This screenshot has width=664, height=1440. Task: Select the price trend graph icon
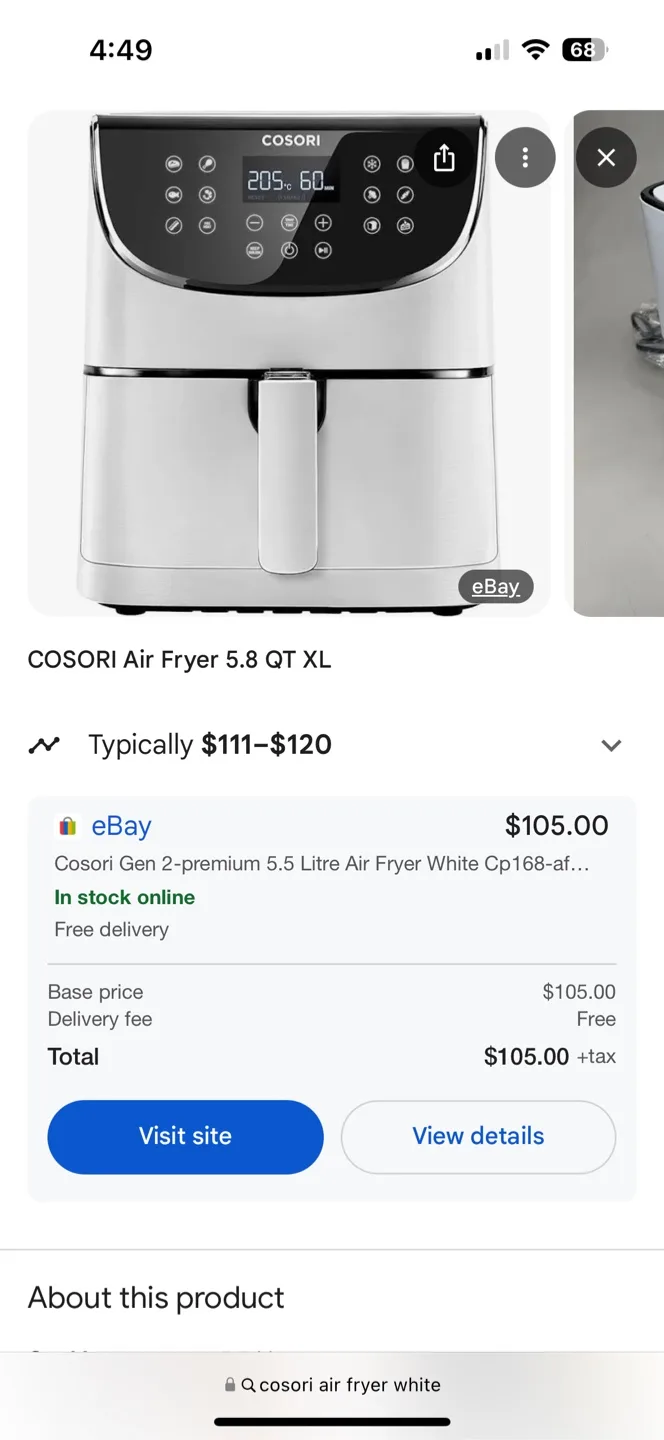point(45,744)
